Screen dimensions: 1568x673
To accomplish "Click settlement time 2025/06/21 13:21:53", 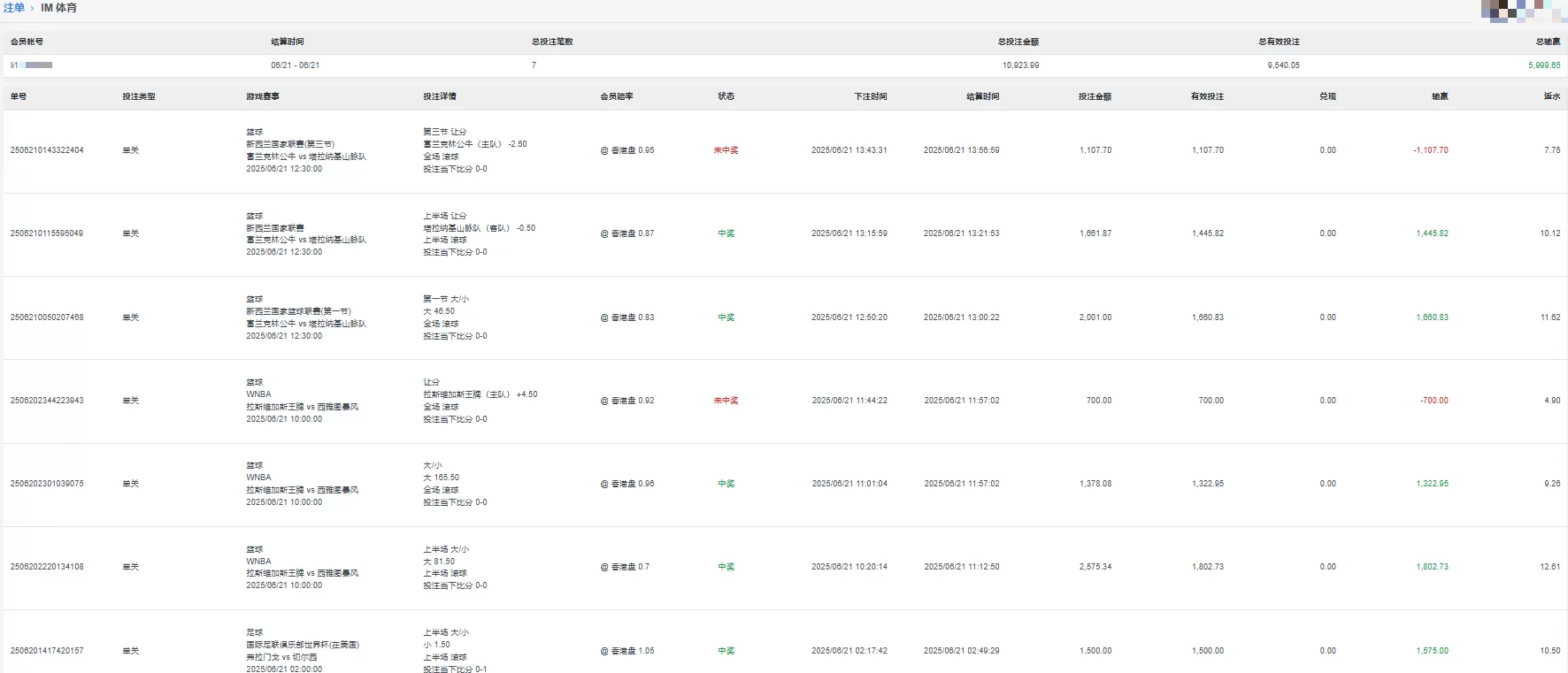I will 962,233.
